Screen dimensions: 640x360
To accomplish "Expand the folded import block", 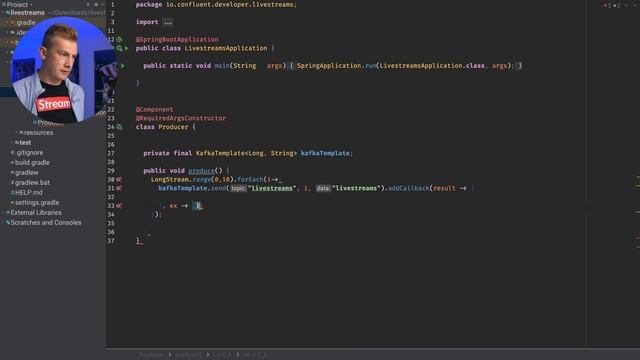I will coord(168,22).
